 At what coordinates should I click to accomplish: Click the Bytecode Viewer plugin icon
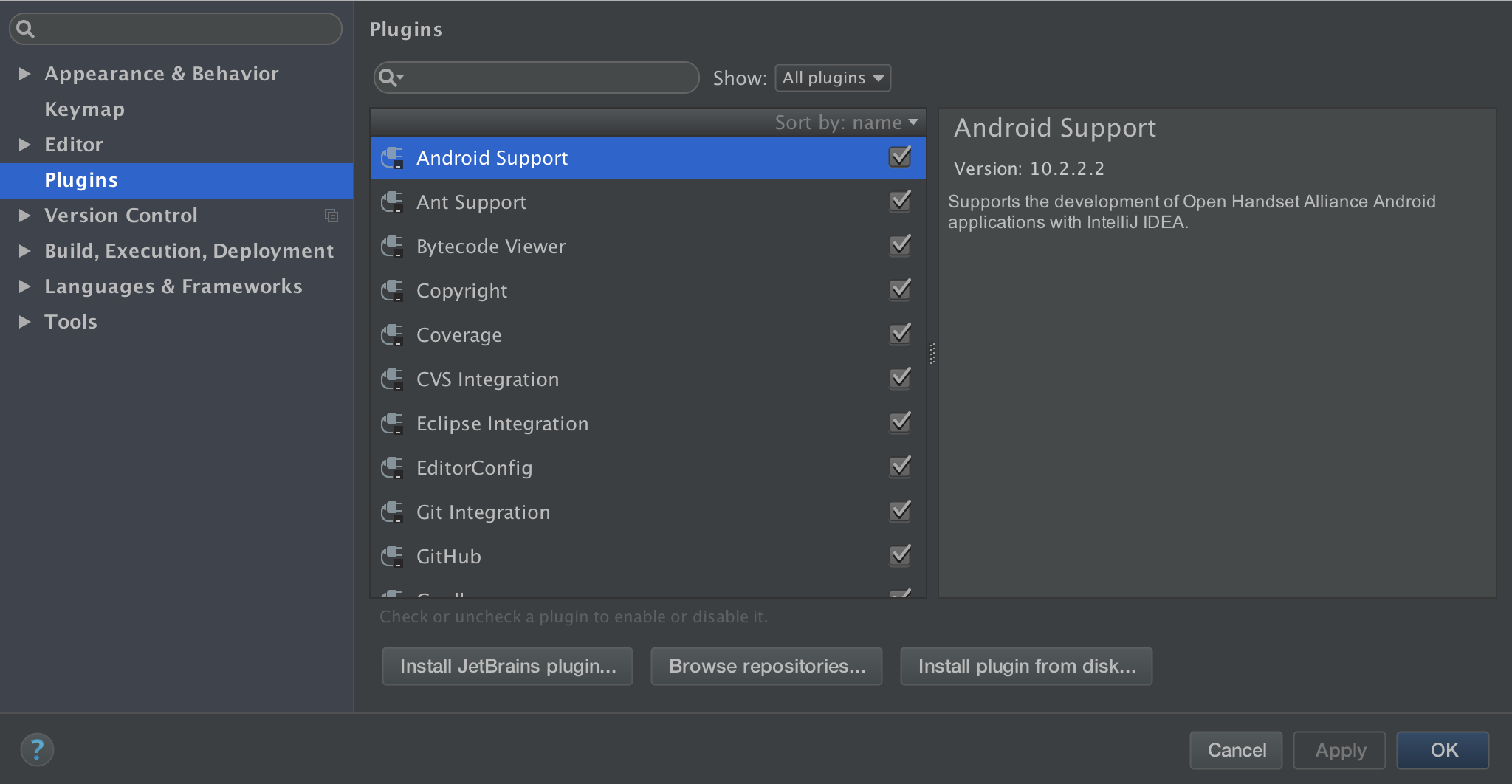pos(392,247)
